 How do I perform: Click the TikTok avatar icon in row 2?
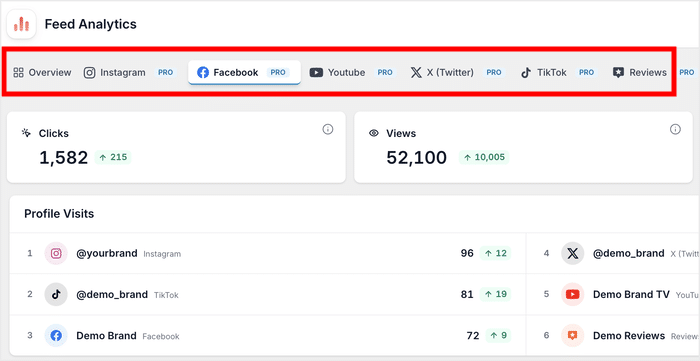point(56,295)
